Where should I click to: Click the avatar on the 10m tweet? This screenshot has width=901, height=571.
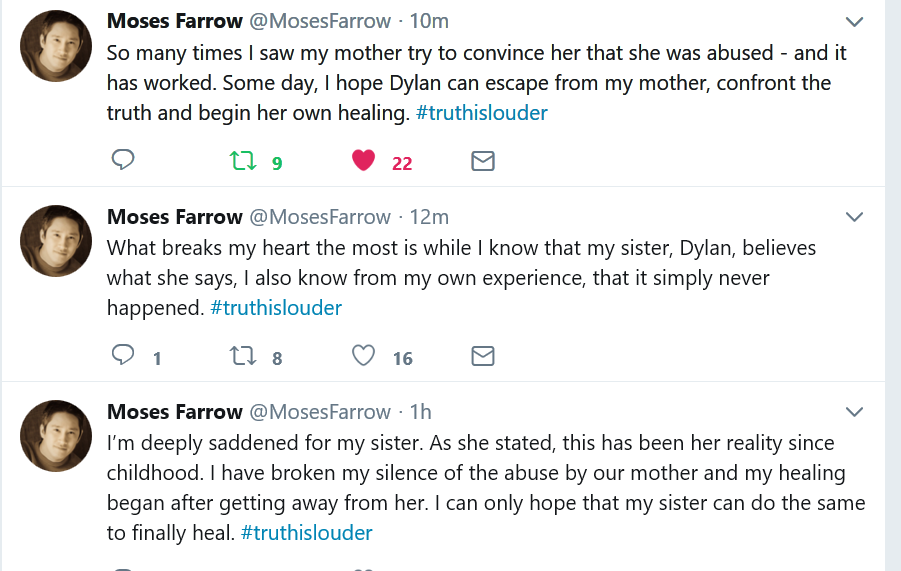tap(58, 47)
